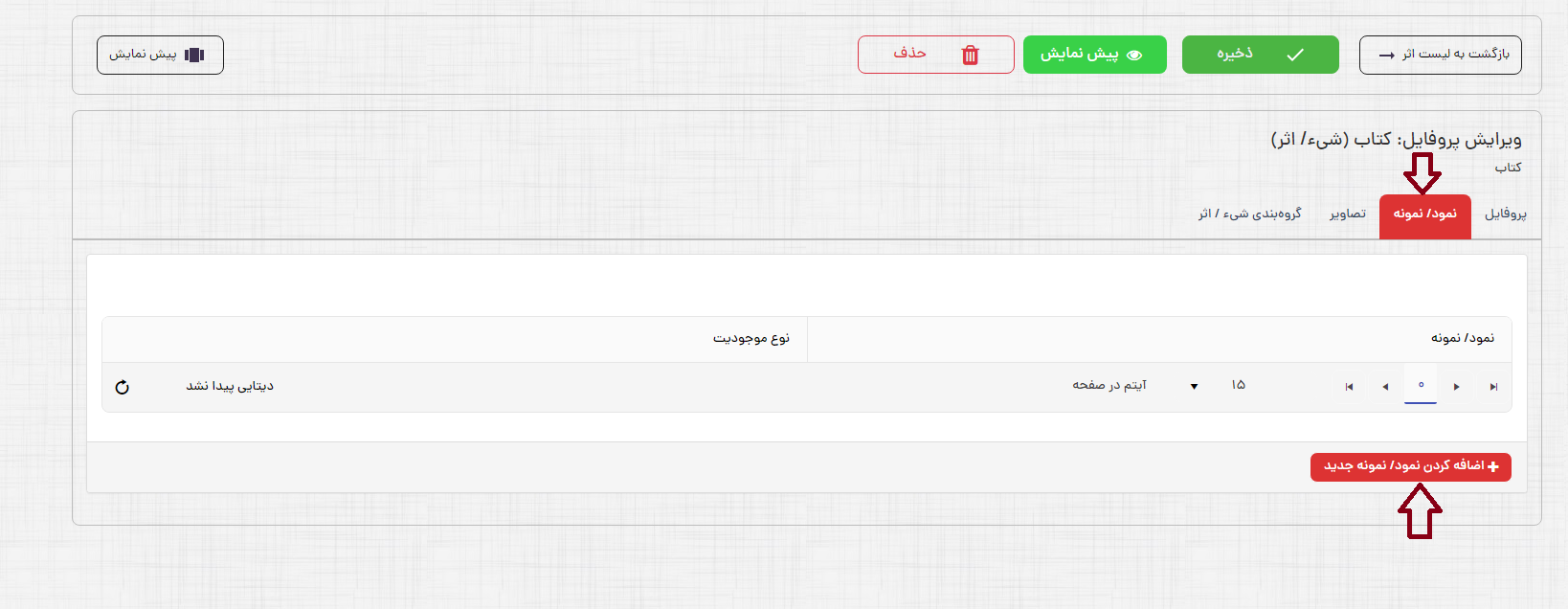Click the نمود/نمونه column header
The width and height of the screenshot is (1568, 609).
coord(1462,338)
